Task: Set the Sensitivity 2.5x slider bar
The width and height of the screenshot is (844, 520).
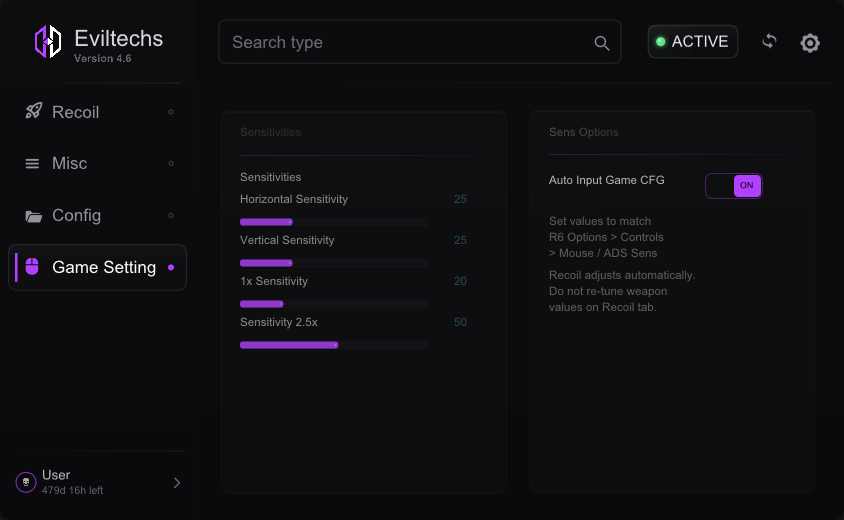Action: click(x=334, y=345)
